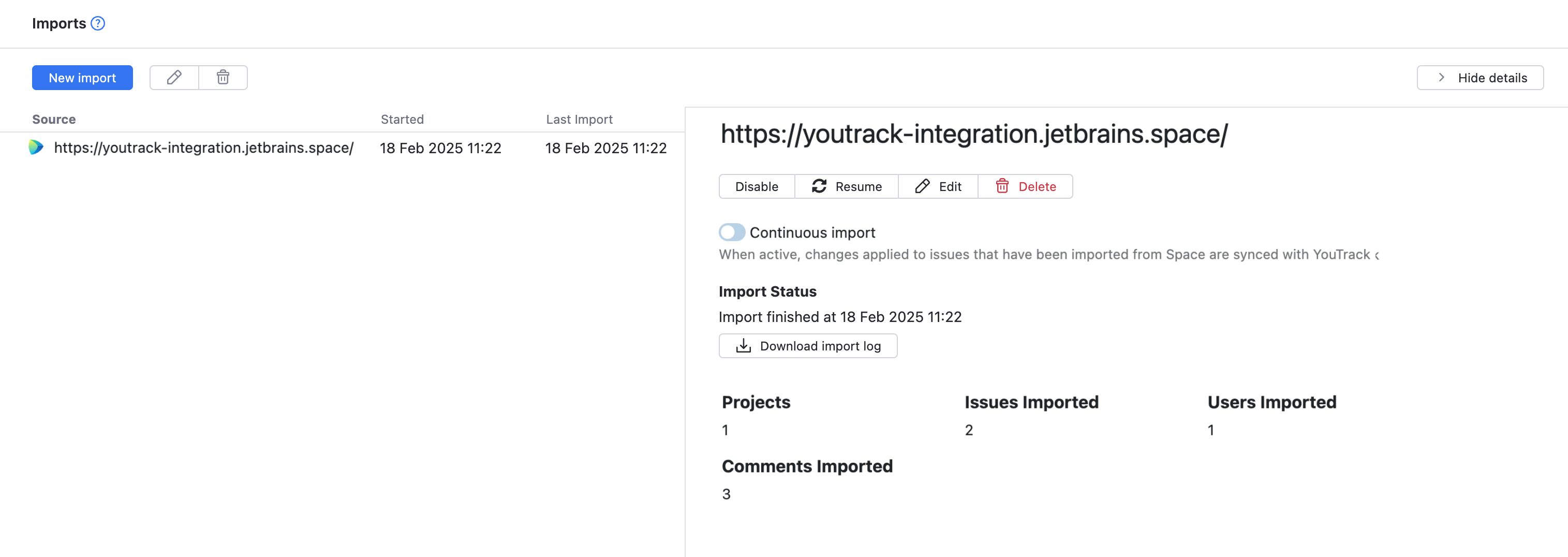Click the download icon on Download import log

click(743, 346)
